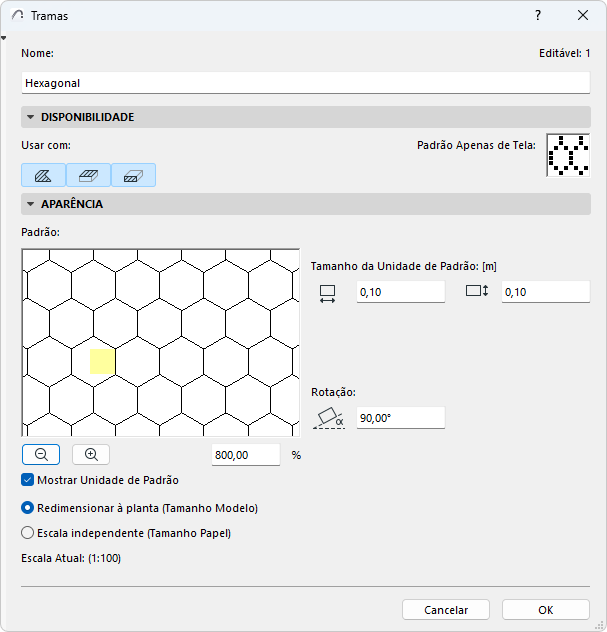This screenshot has height=632, width=607.
Task: Click the Tramas dialog title icon
Action: 18,15
